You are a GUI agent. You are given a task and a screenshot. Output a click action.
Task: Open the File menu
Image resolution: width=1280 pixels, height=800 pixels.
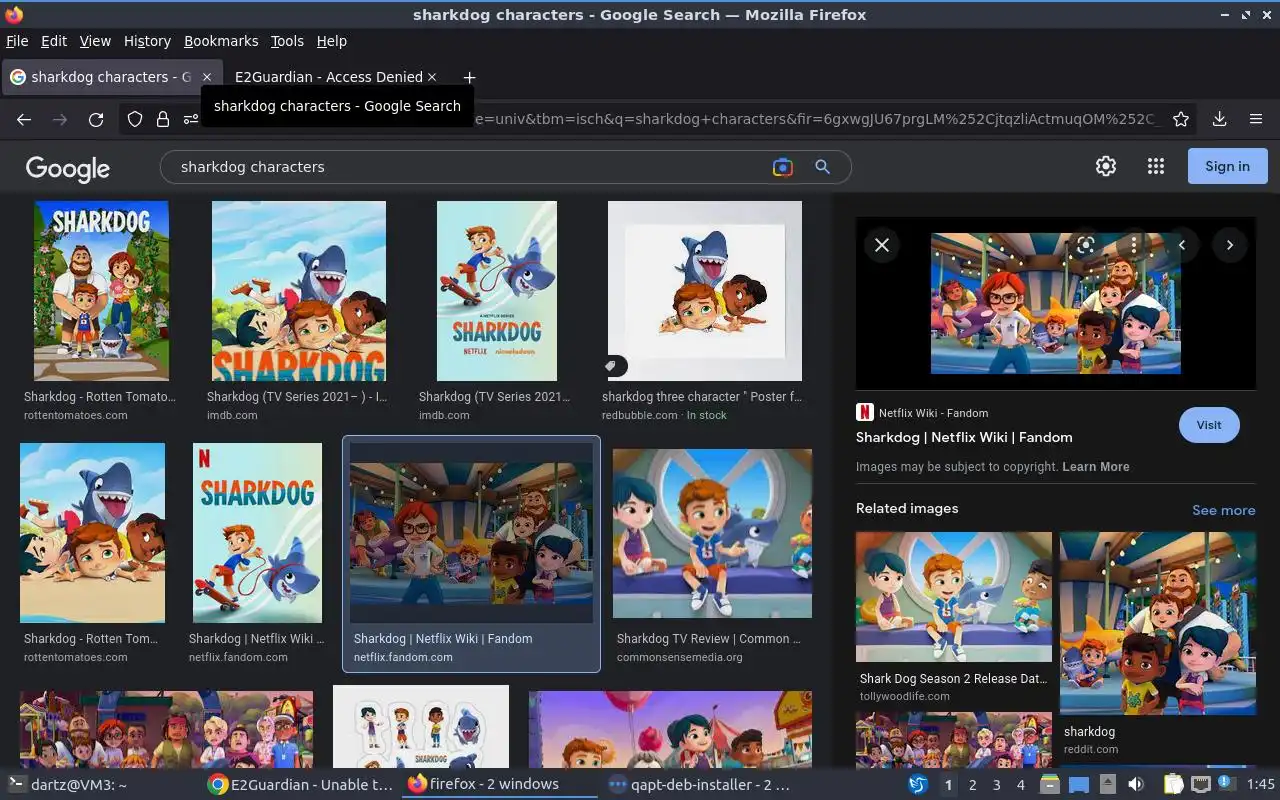[17, 41]
